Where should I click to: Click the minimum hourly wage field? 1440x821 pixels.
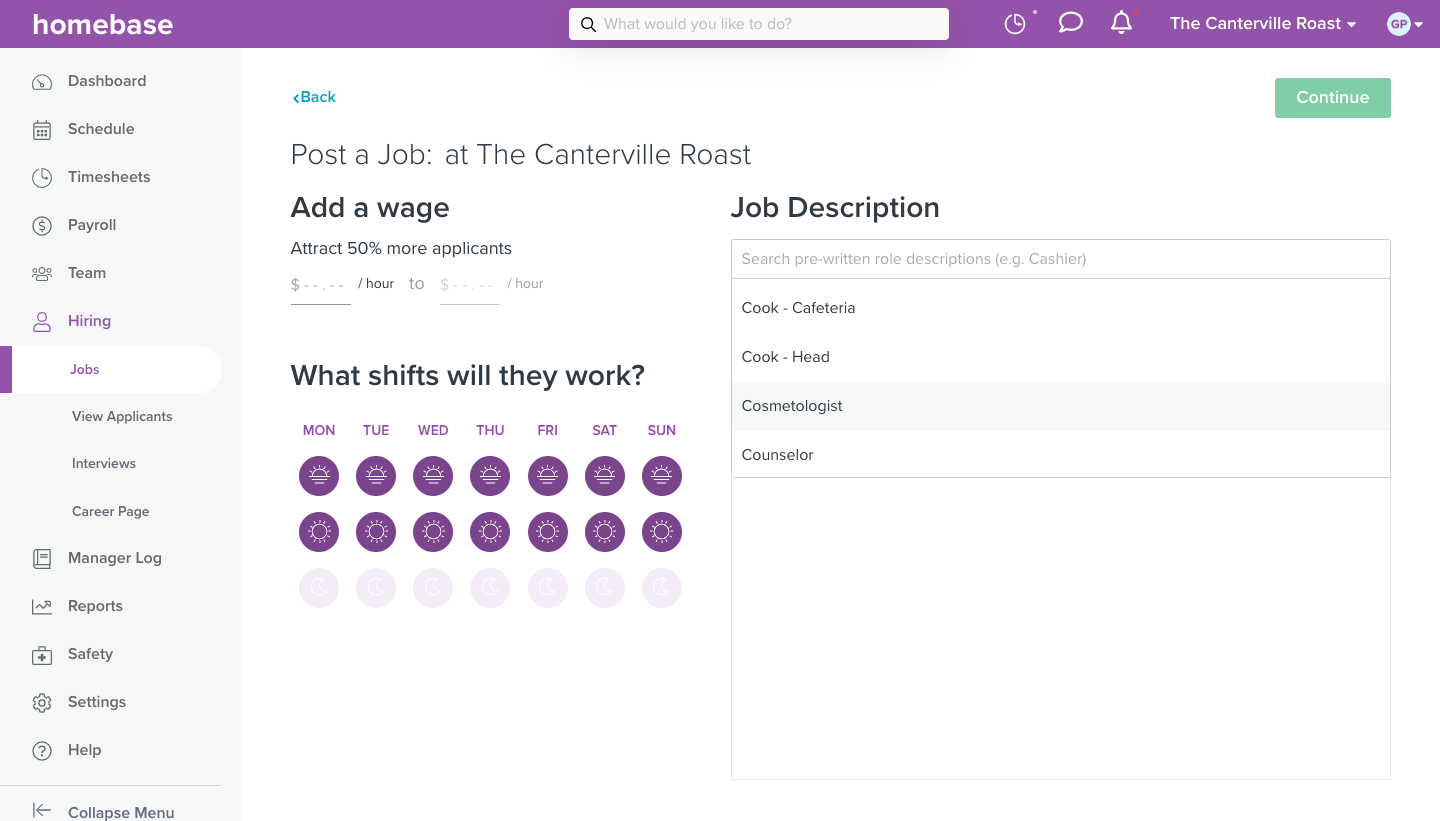coord(320,286)
